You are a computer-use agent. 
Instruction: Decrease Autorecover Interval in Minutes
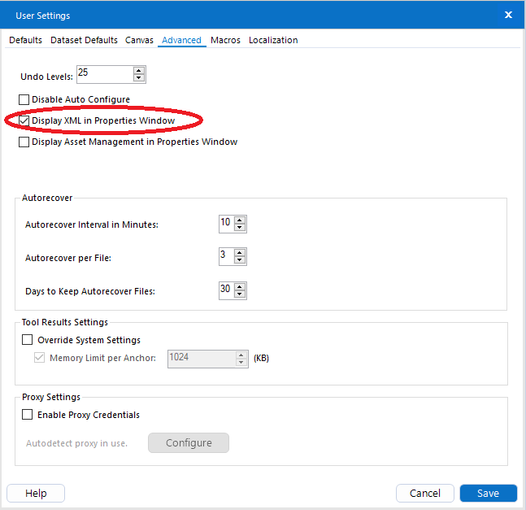(x=240, y=227)
